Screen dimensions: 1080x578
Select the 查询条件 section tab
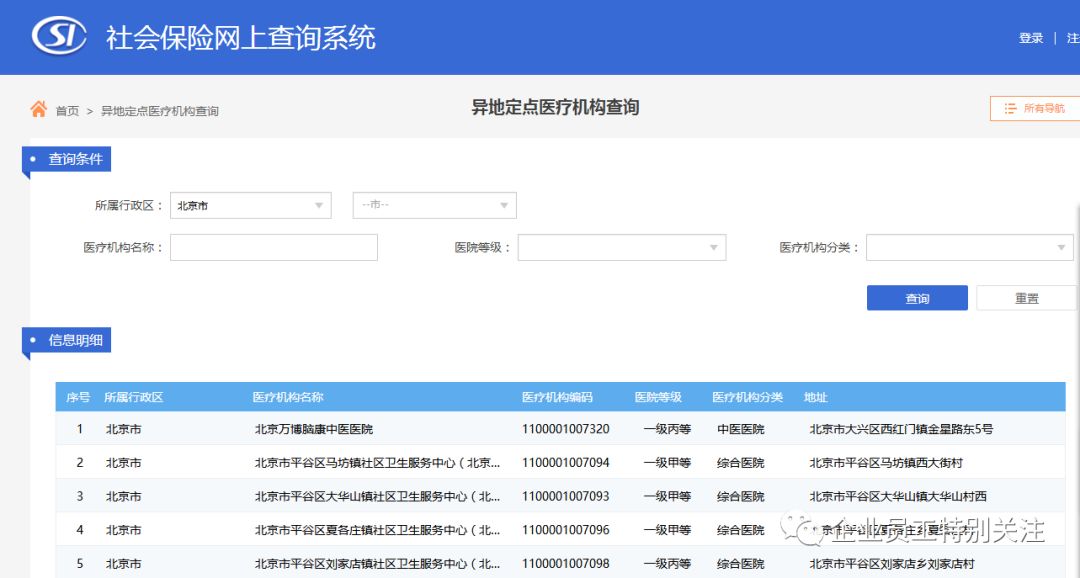point(67,159)
